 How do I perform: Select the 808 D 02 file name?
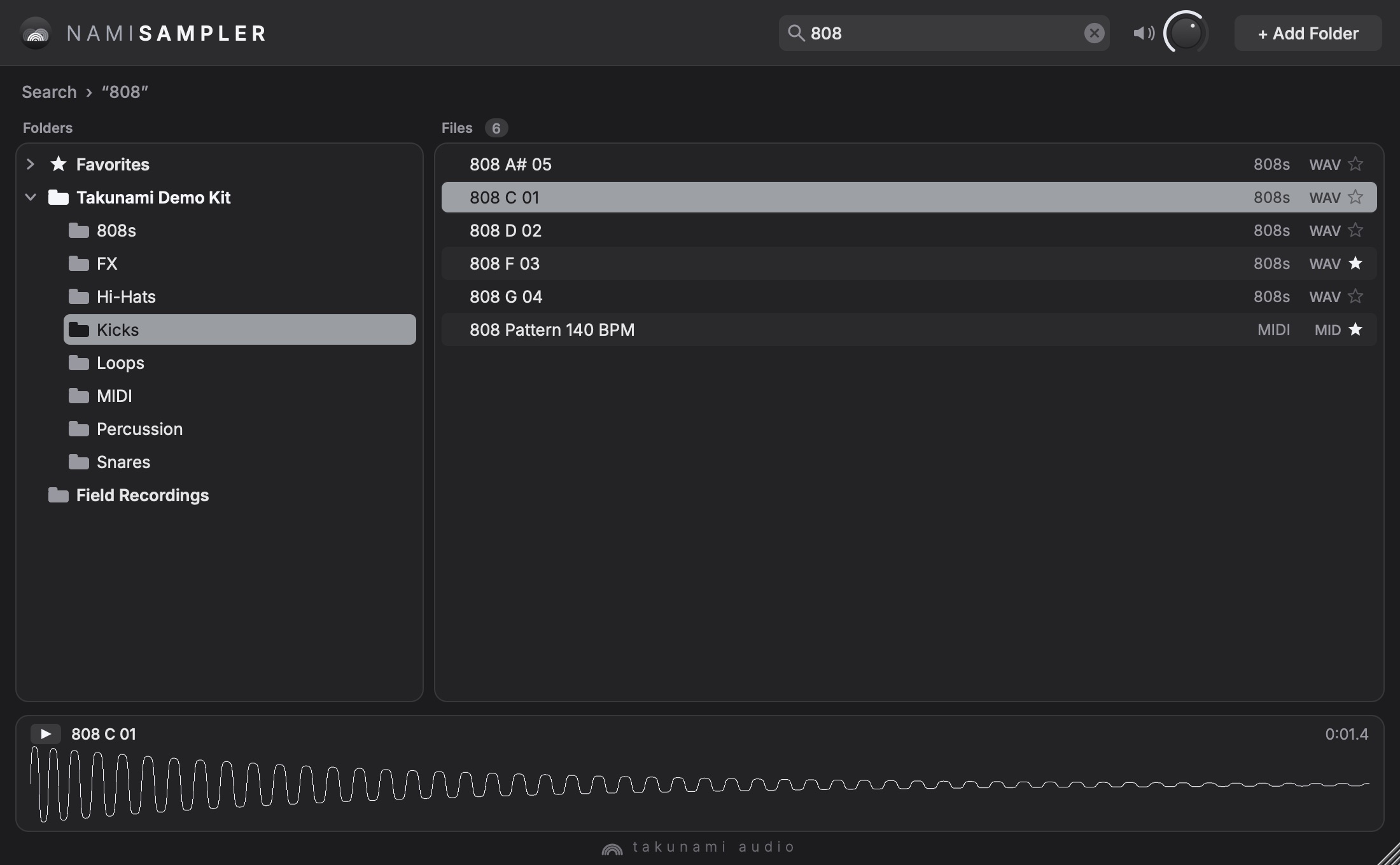click(505, 230)
